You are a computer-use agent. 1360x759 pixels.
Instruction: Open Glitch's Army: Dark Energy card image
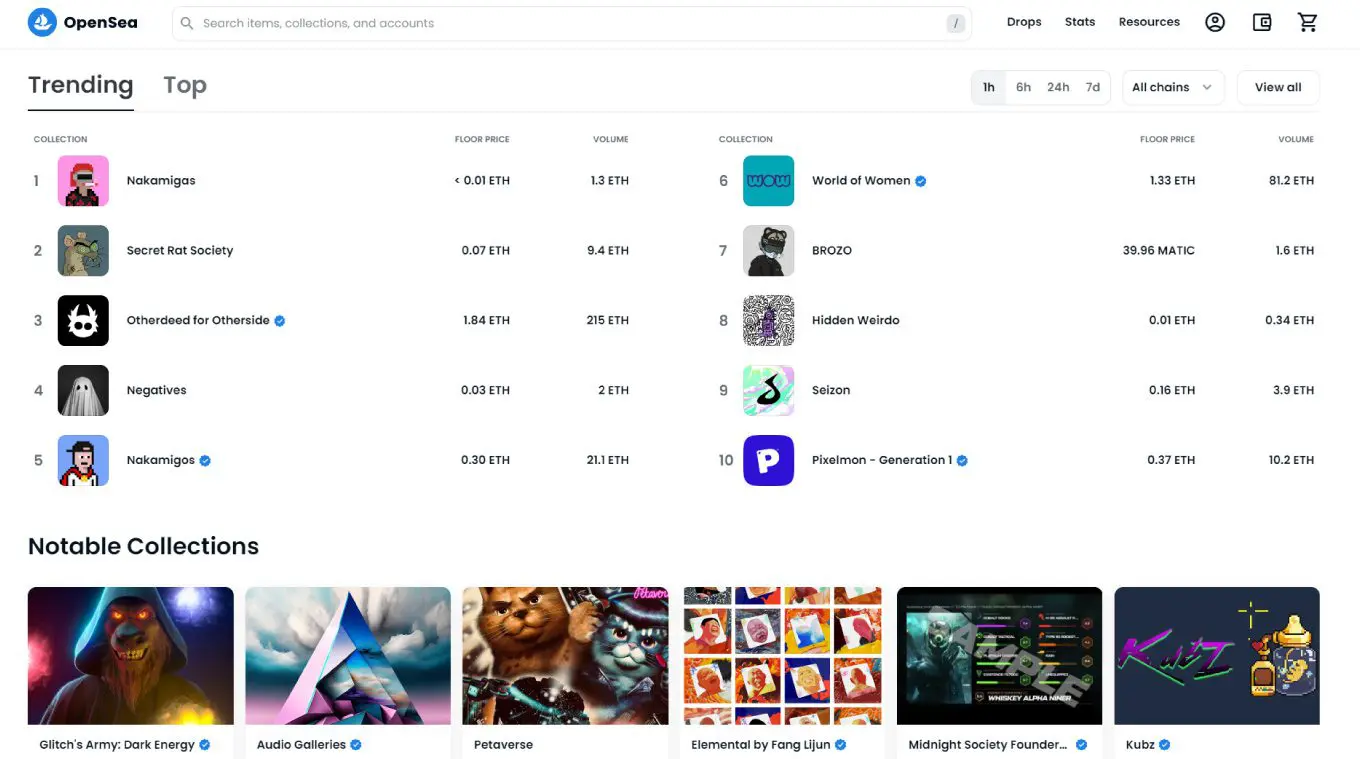point(131,656)
